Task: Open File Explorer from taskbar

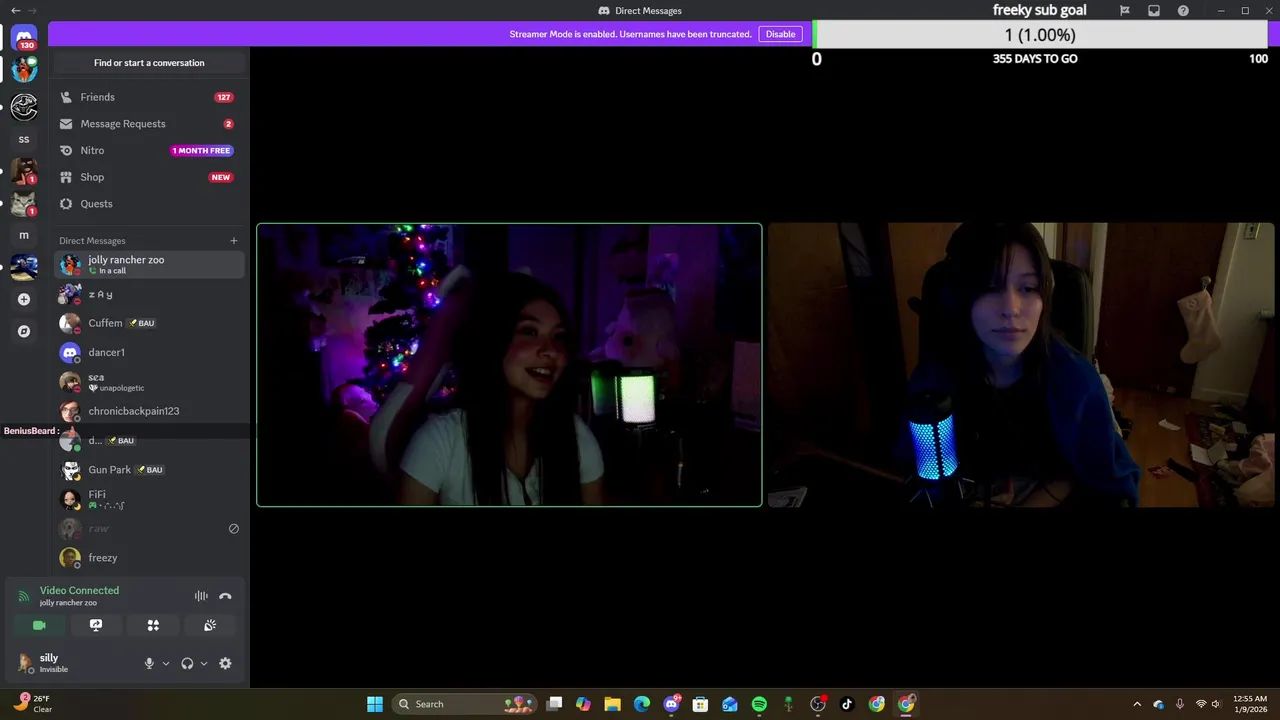Action: coord(613,704)
